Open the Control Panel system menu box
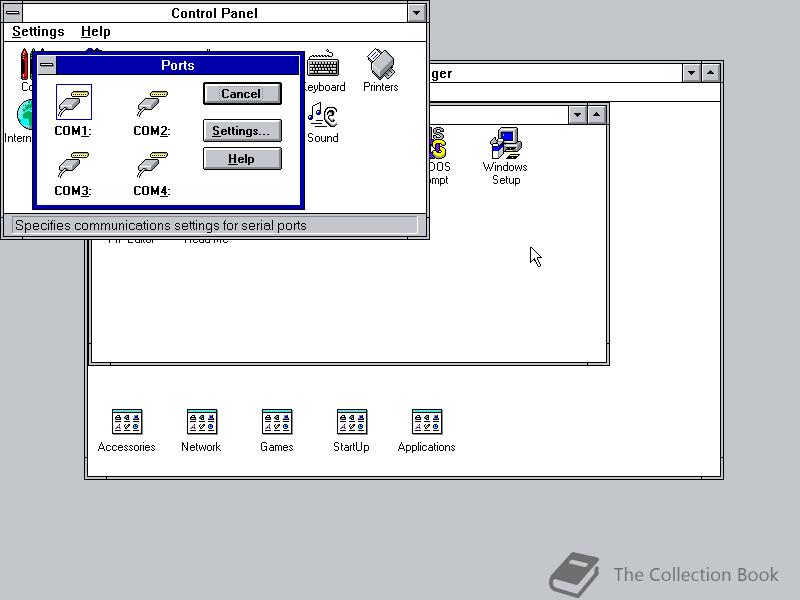Viewport: 800px width, 600px height. (x=13, y=13)
